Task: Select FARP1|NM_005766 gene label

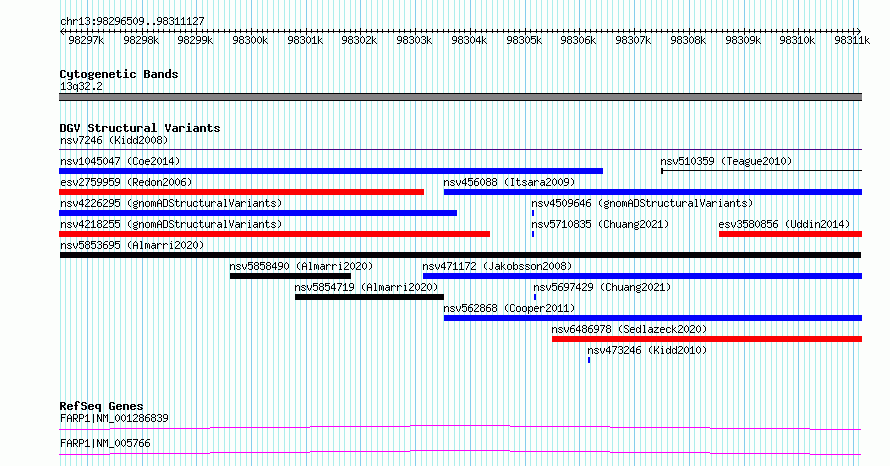Action: (x=105, y=443)
